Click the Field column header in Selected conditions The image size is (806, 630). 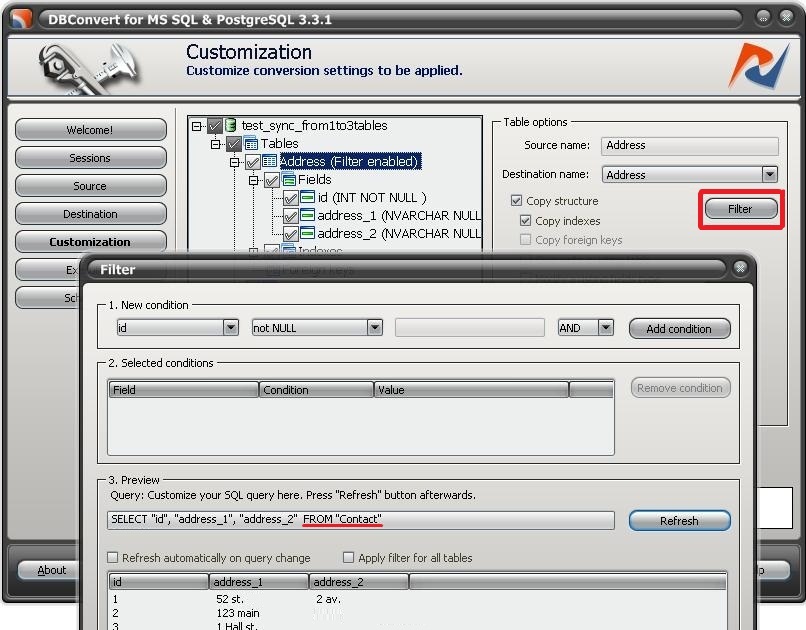click(x=184, y=390)
